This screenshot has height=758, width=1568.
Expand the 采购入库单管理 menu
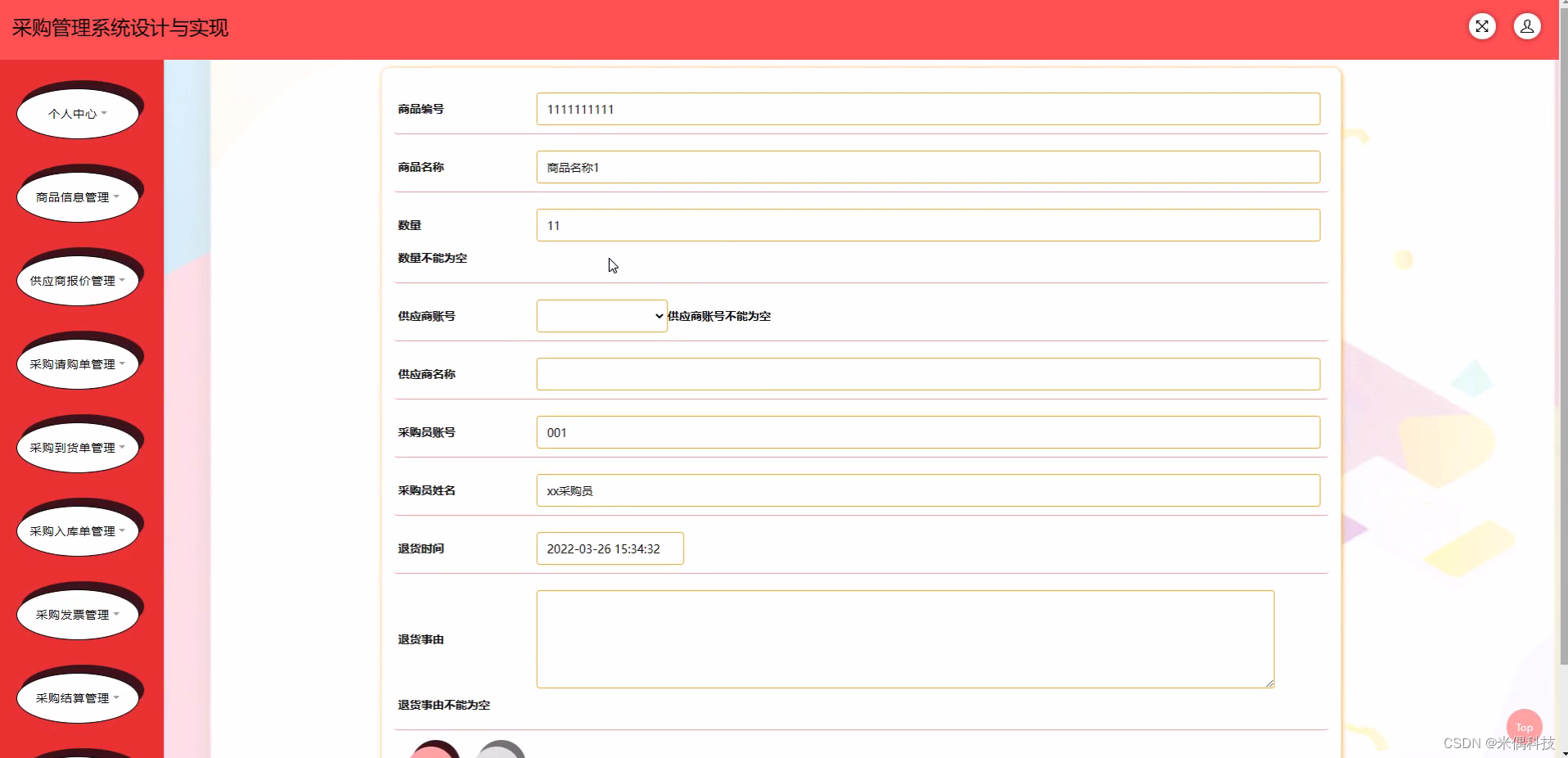tap(78, 531)
